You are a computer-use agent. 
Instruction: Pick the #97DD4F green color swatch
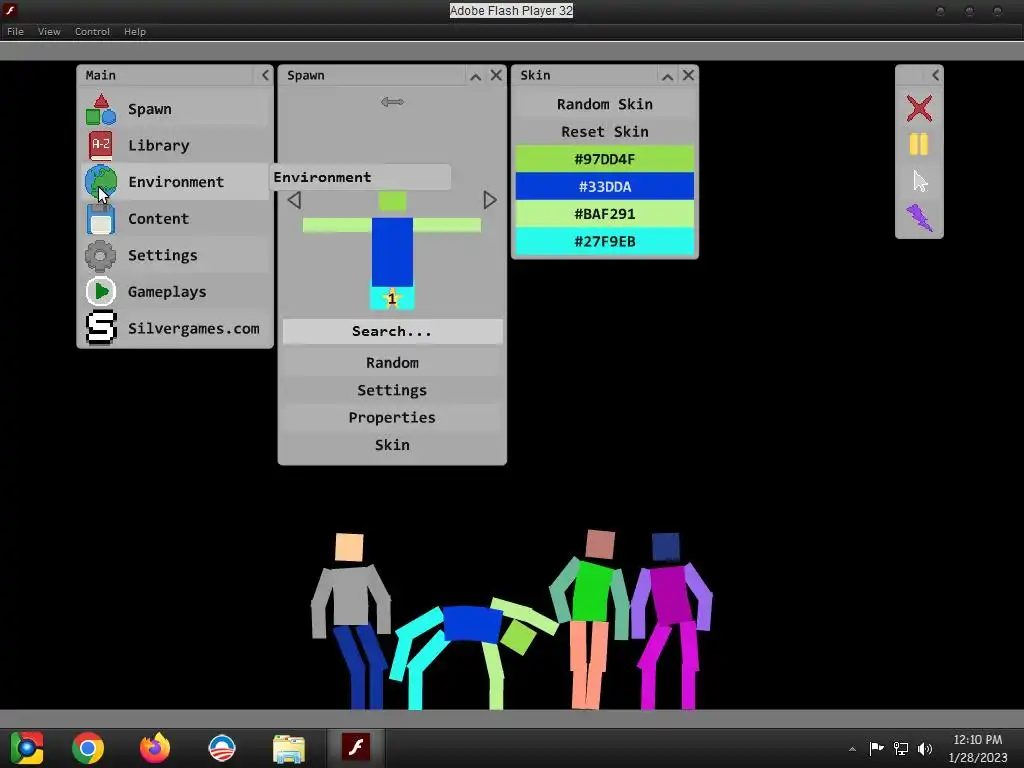click(x=605, y=159)
